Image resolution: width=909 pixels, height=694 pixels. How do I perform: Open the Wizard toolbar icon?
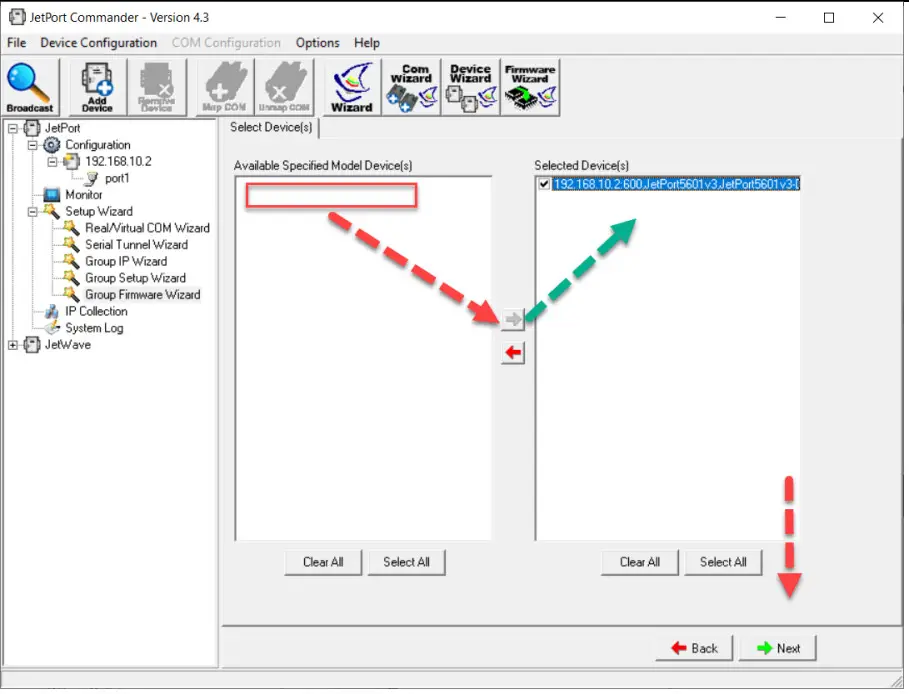point(351,87)
